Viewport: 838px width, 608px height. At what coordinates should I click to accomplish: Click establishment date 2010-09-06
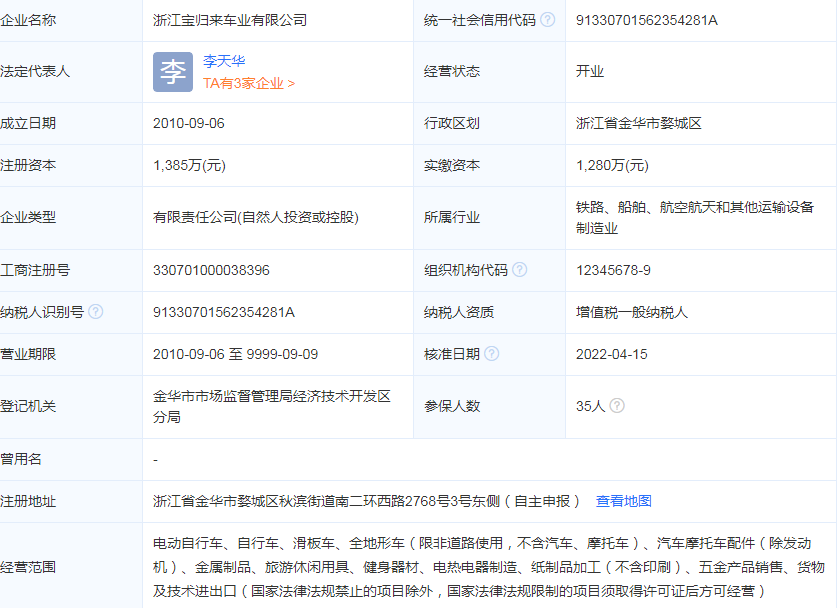click(189, 123)
